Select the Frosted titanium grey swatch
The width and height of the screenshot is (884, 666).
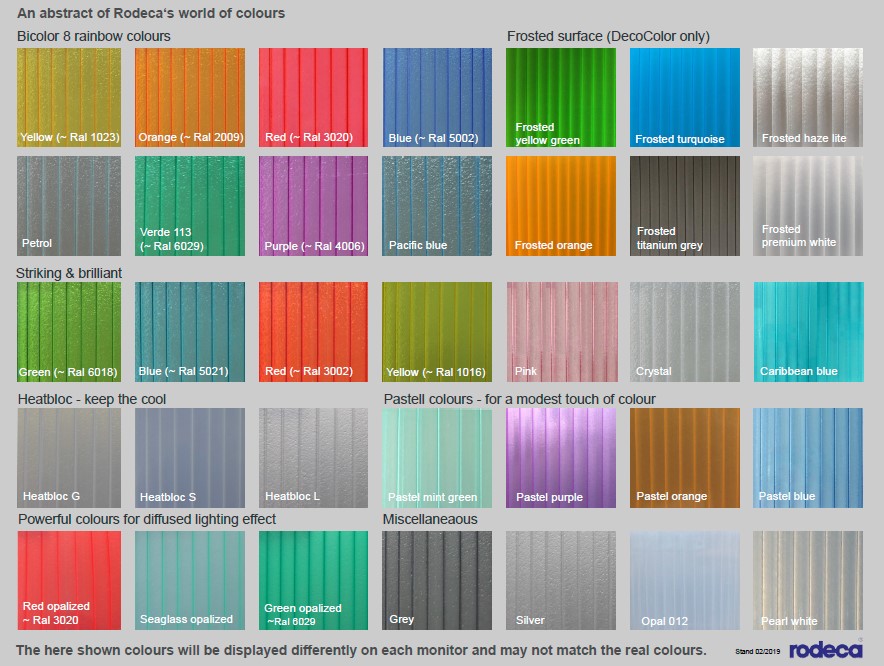click(x=685, y=206)
